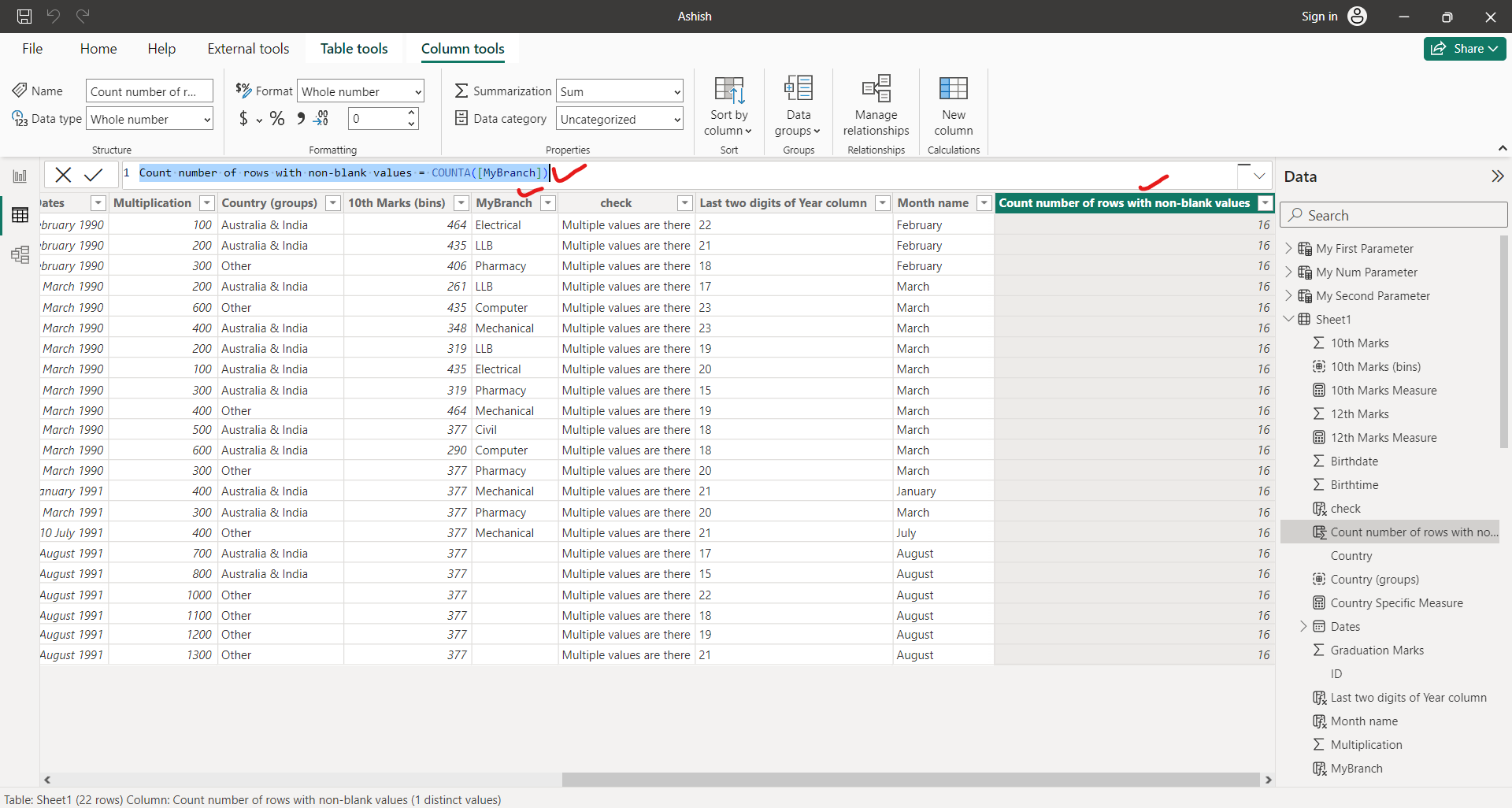Select the check calculated column field

click(1346, 509)
